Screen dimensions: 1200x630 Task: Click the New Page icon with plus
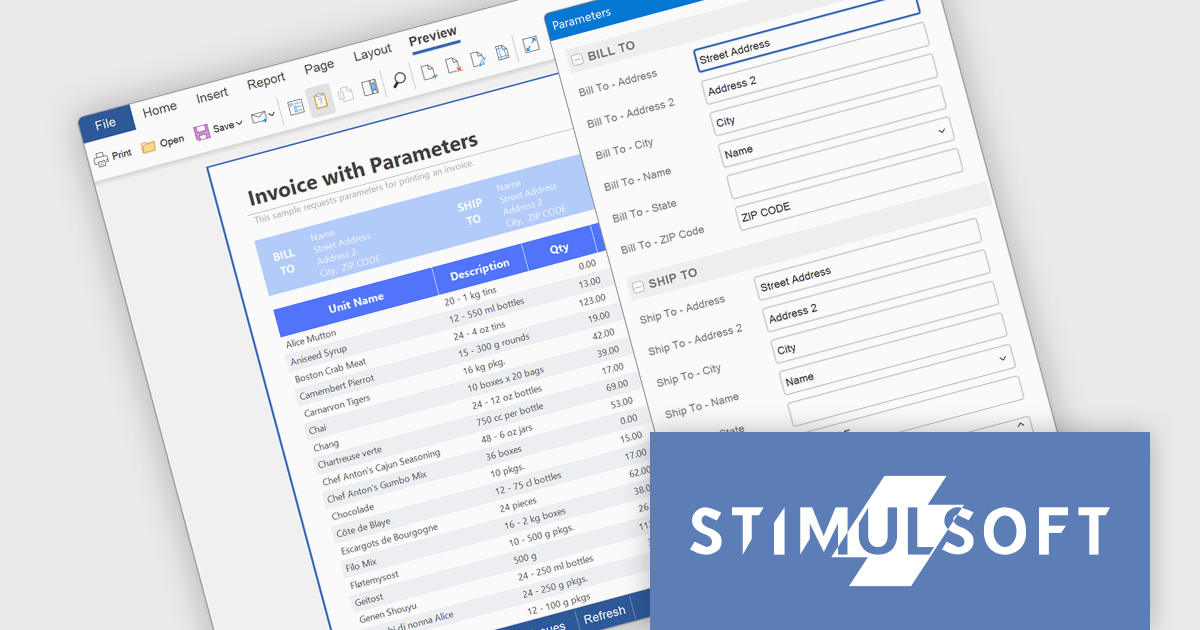coord(428,72)
